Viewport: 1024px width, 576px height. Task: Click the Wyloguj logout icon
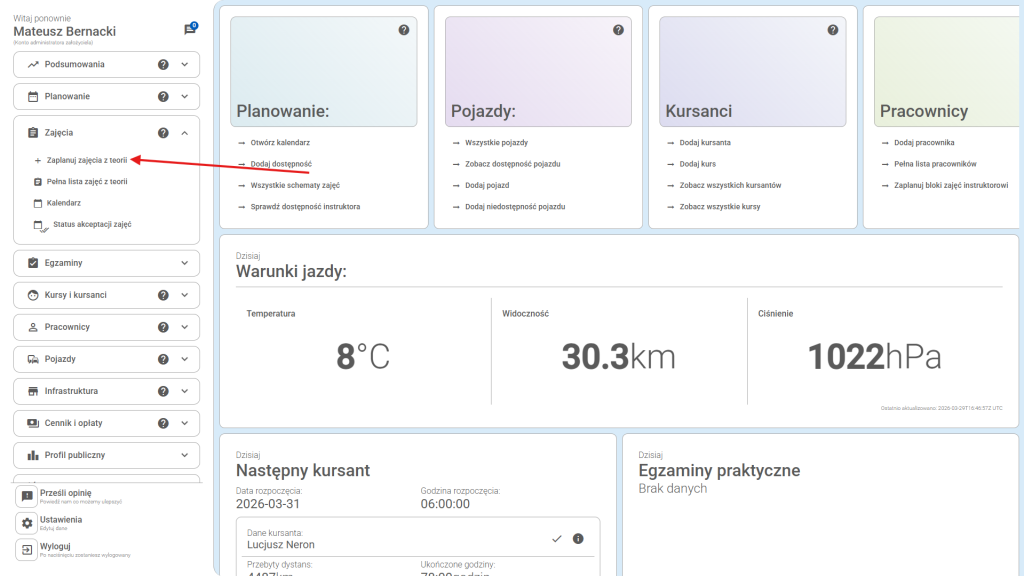tap(27, 550)
